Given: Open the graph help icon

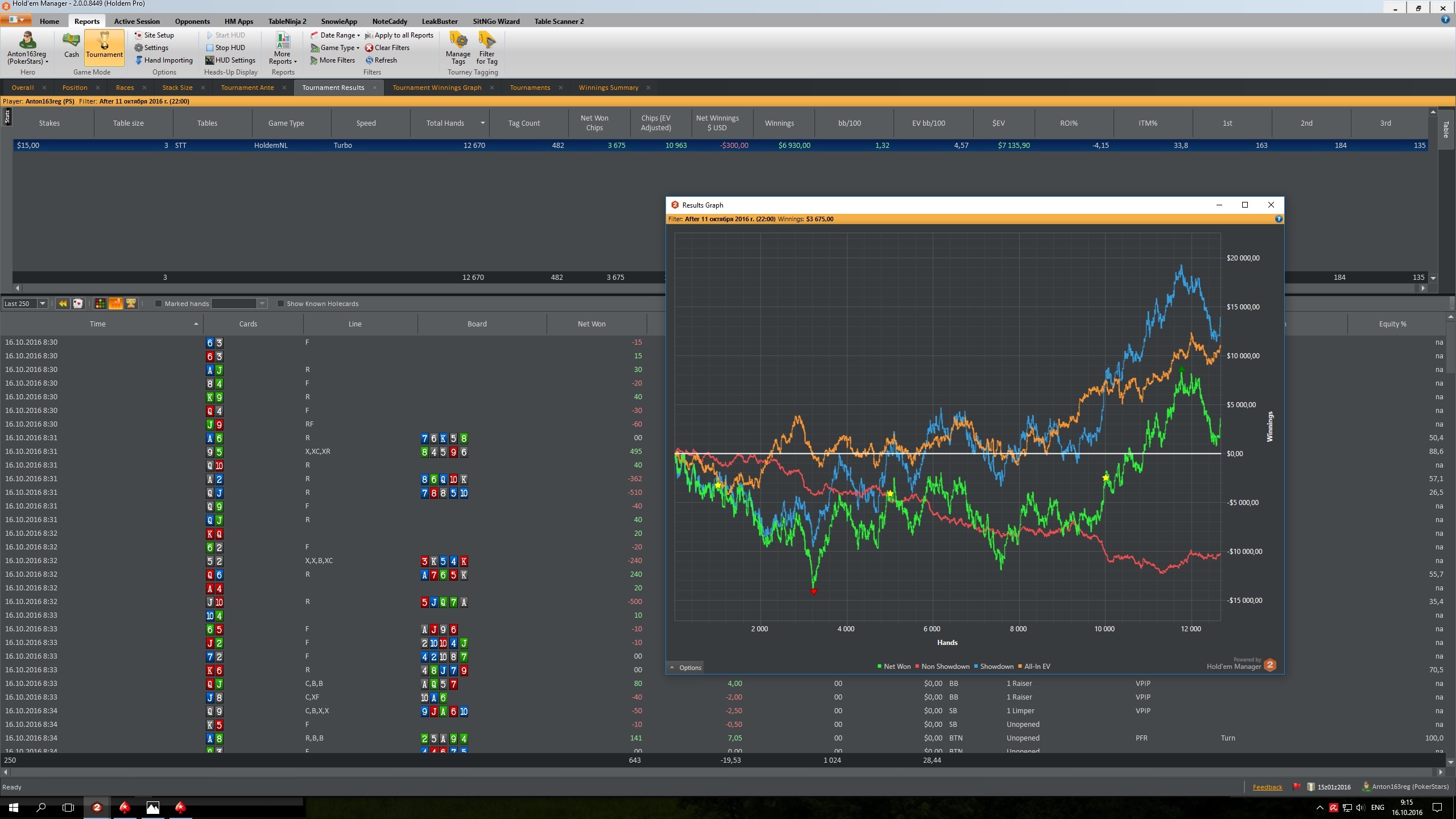Looking at the screenshot, I should [x=1279, y=219].
